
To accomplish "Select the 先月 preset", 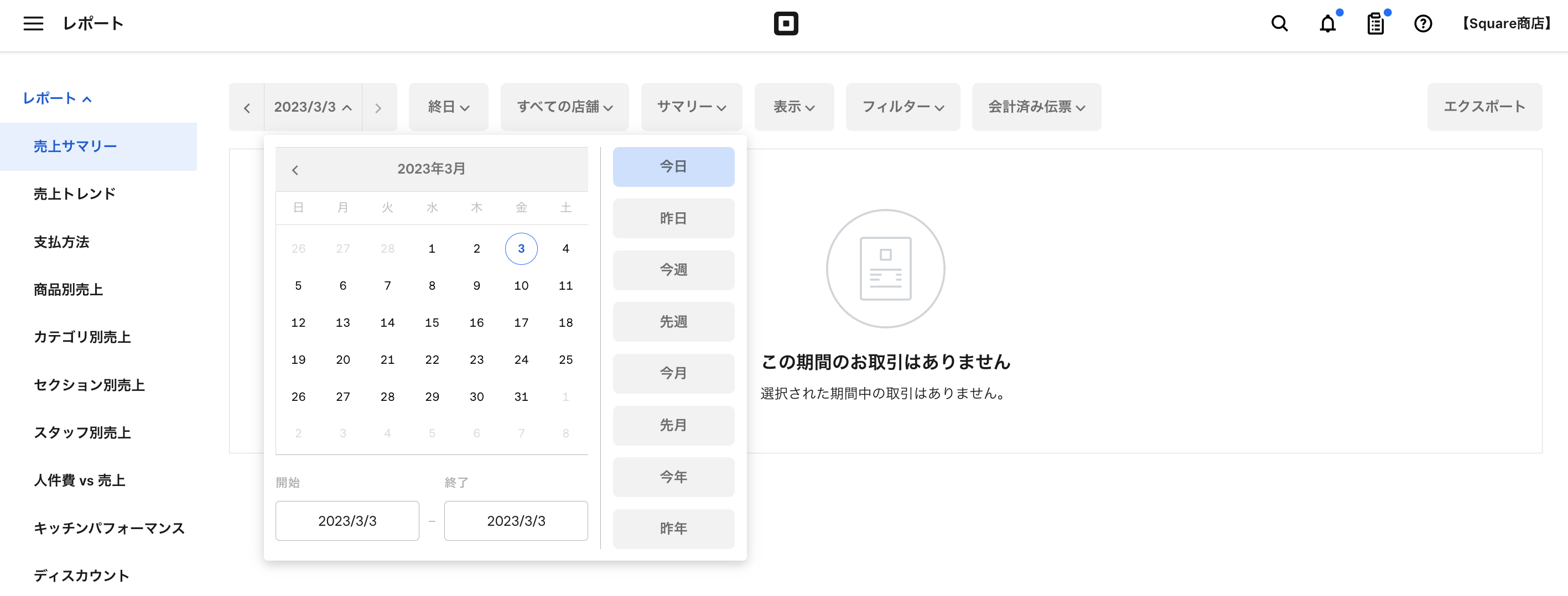I will click(673, 425).
